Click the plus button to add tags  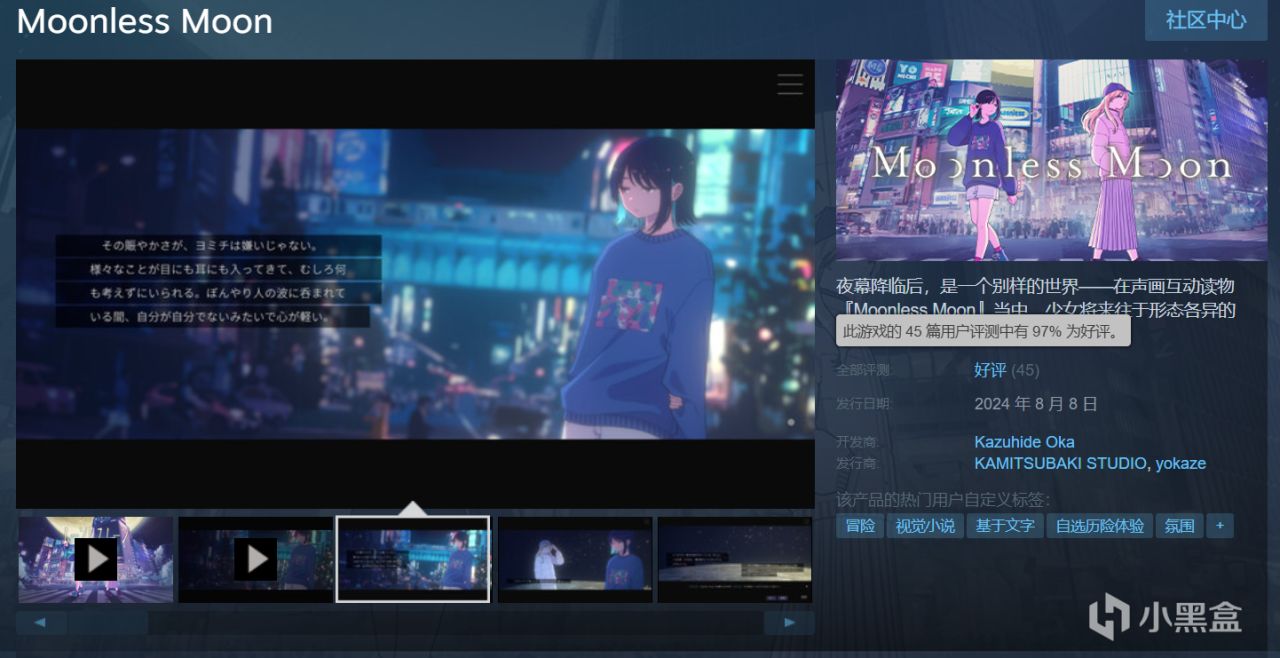[x=1220, y=525]
